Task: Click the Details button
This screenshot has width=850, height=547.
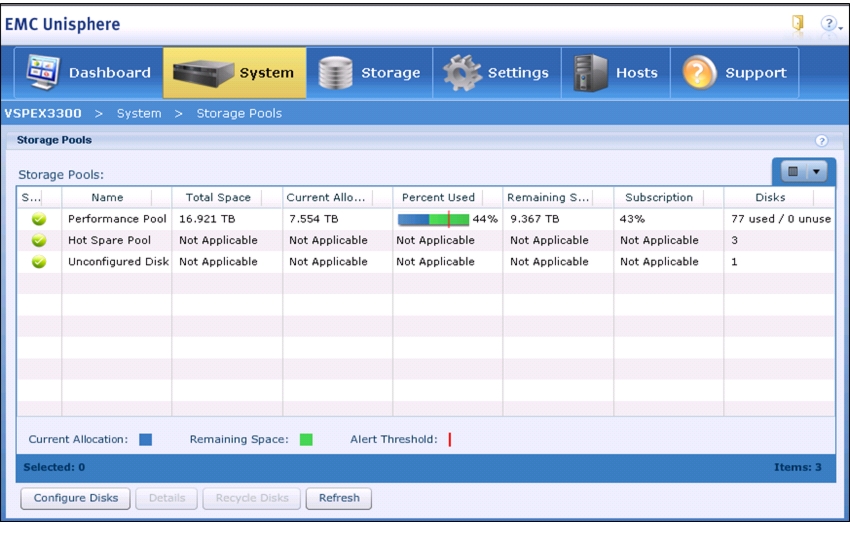Action: pyautogui.click(x=167, y=498)
